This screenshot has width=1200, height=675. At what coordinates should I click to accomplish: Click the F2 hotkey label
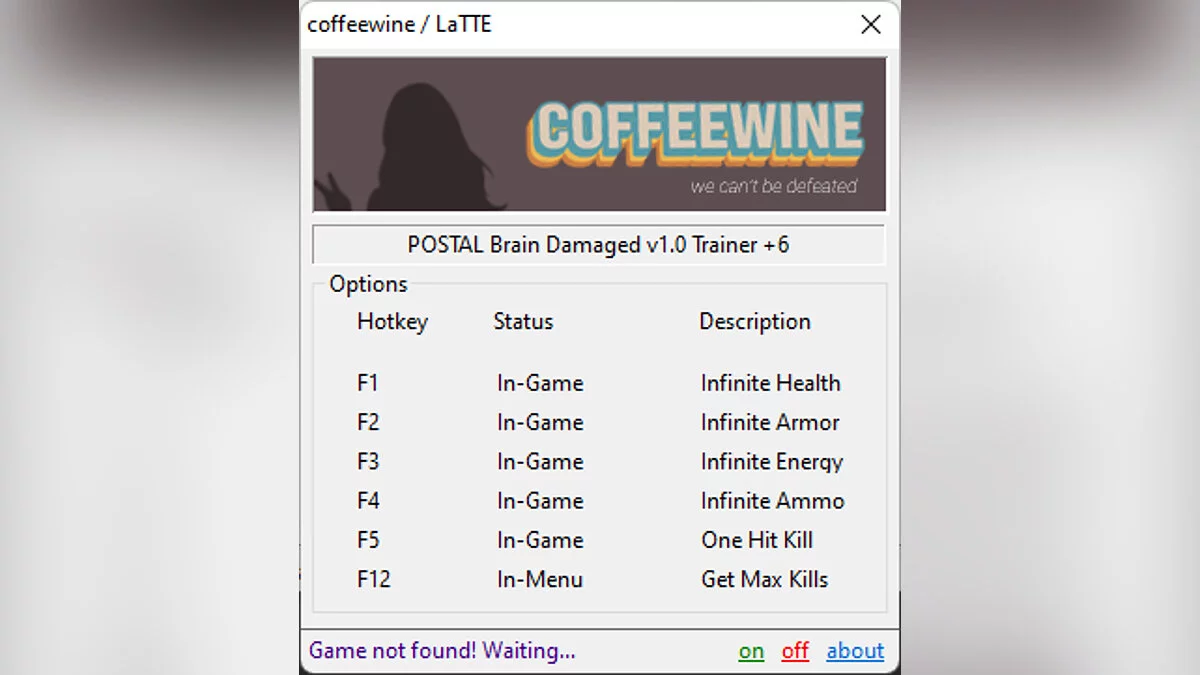(x=368, y=422)
